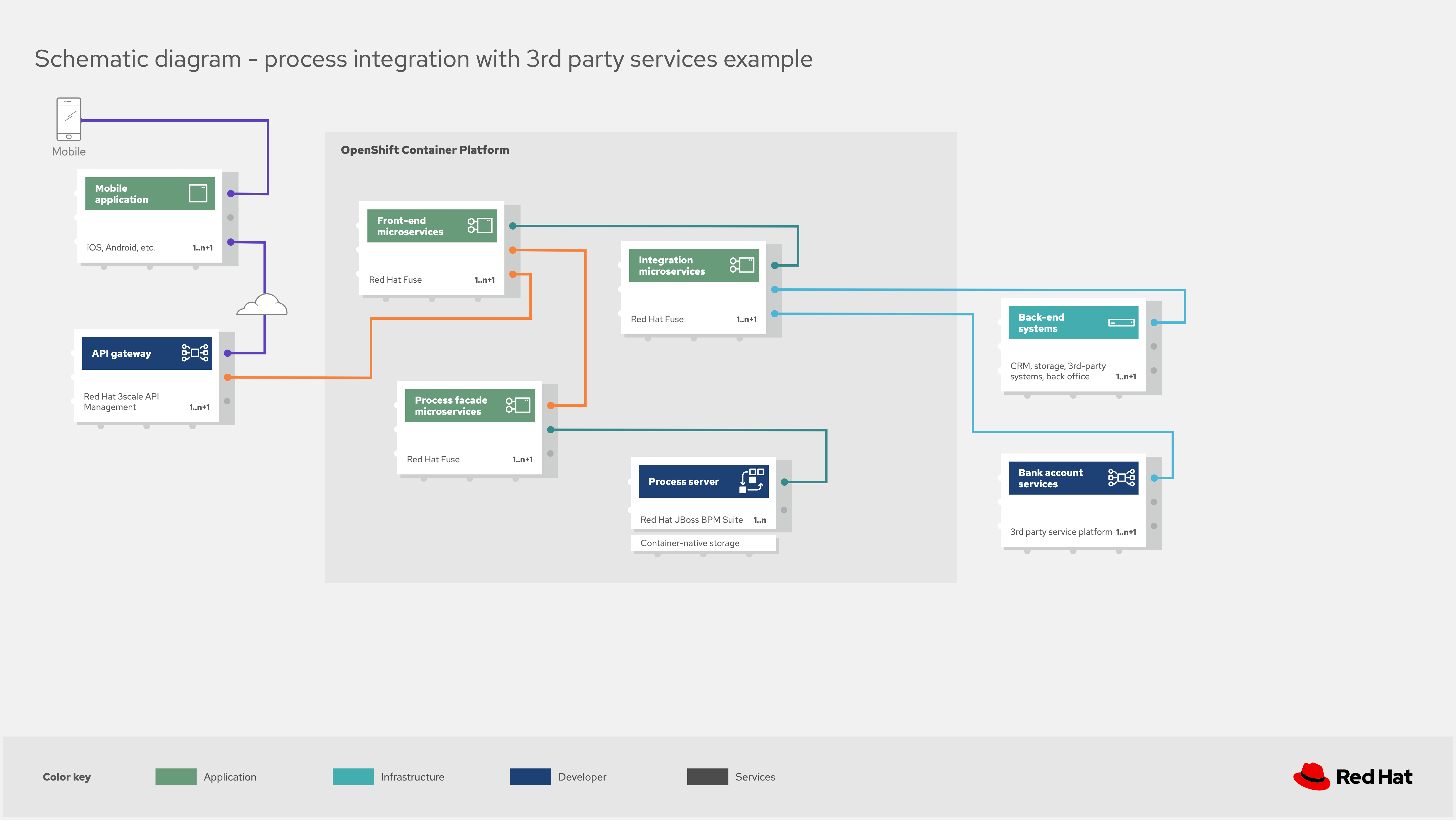Click the API gateway network icon
The image size is (1456, 820).
(195, 353)
